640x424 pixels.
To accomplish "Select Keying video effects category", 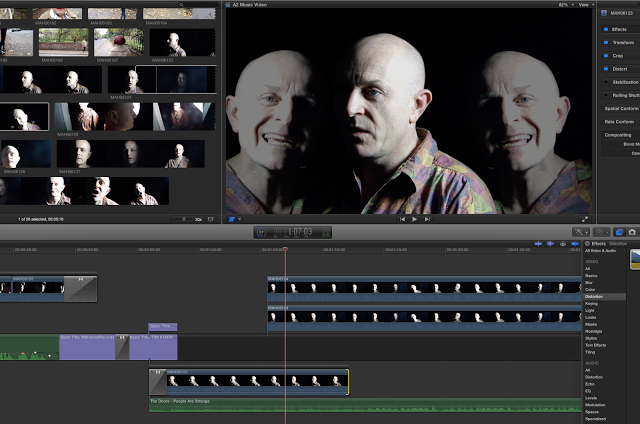I will (591, 304).
